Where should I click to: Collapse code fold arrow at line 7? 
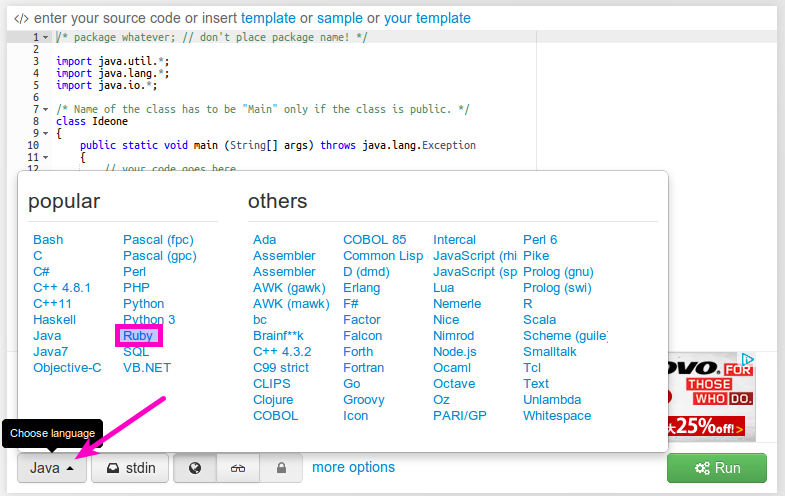point(46,109)
